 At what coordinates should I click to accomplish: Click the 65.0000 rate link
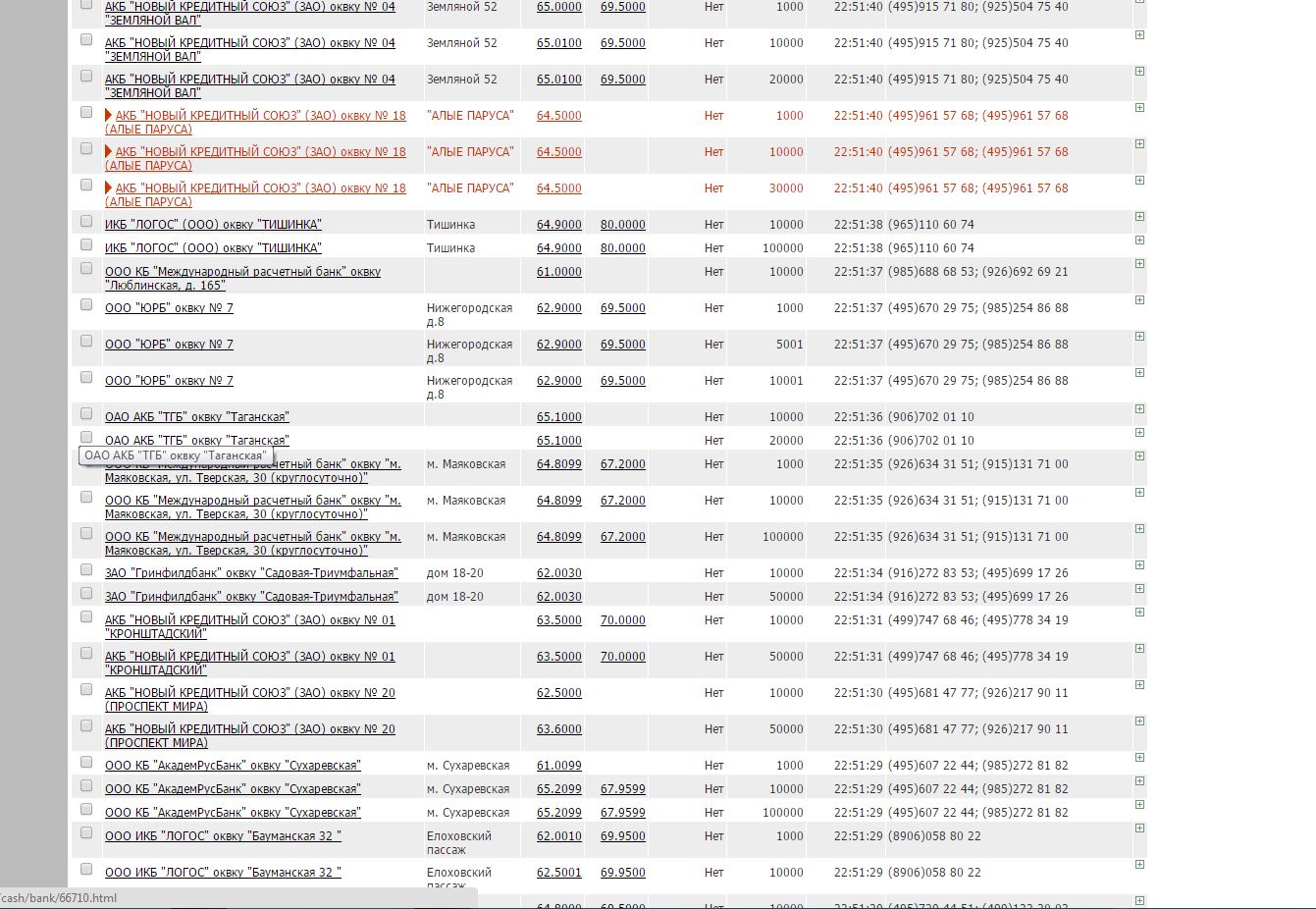pyautogui.click(x=559, y=7)
